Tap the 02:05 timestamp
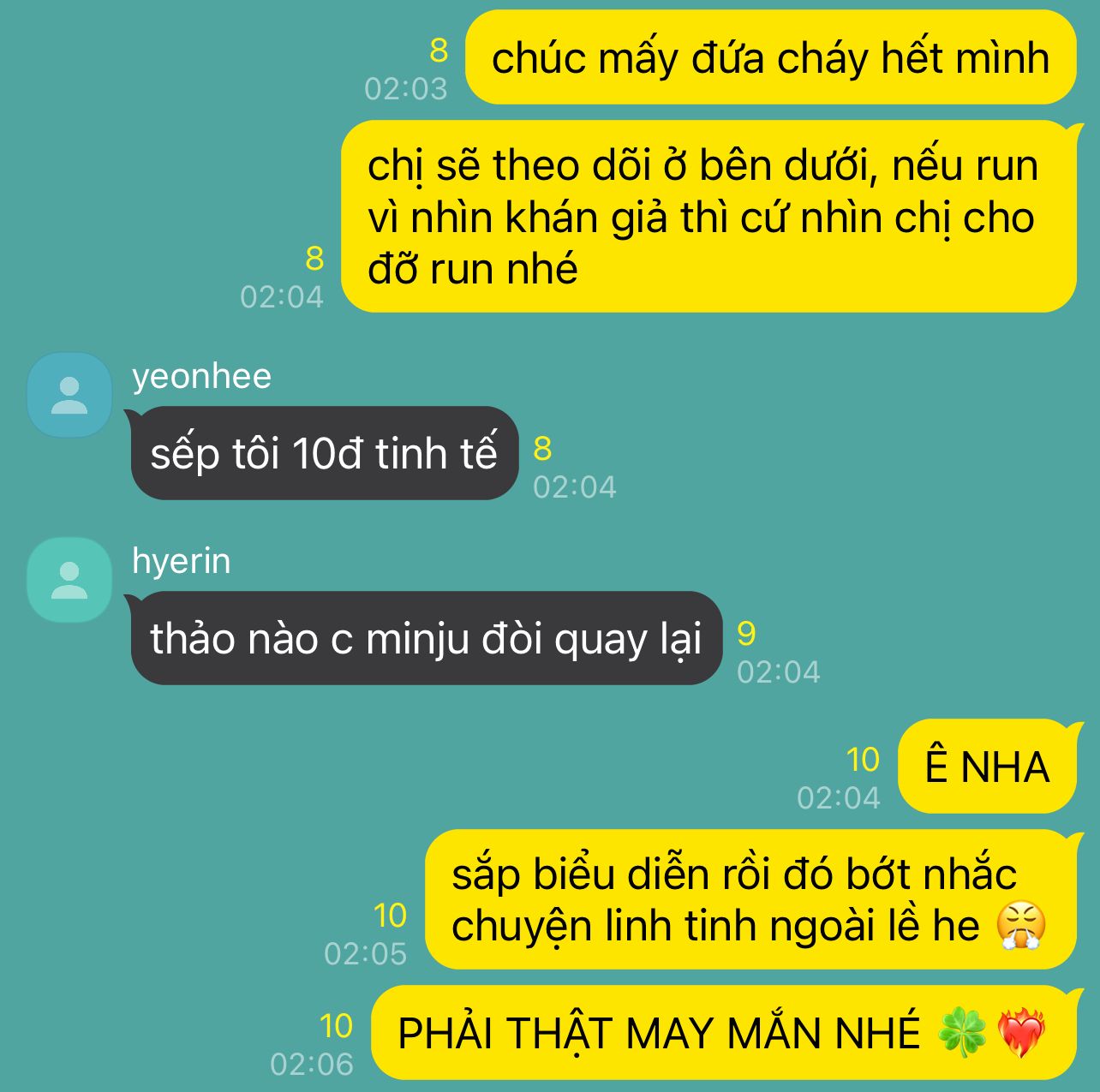This screenshot has width=1100, height=1092. click(366, 953)
